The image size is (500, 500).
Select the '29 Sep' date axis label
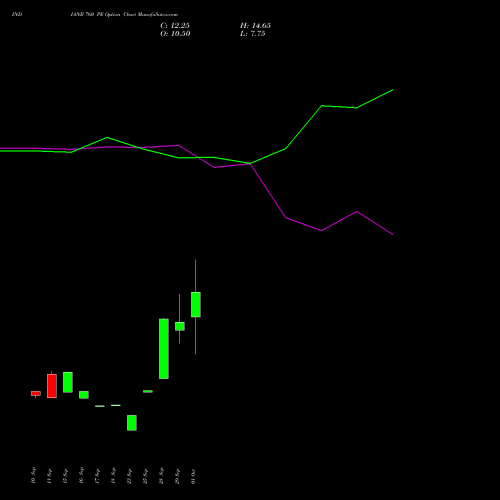(x=177, y=475)
